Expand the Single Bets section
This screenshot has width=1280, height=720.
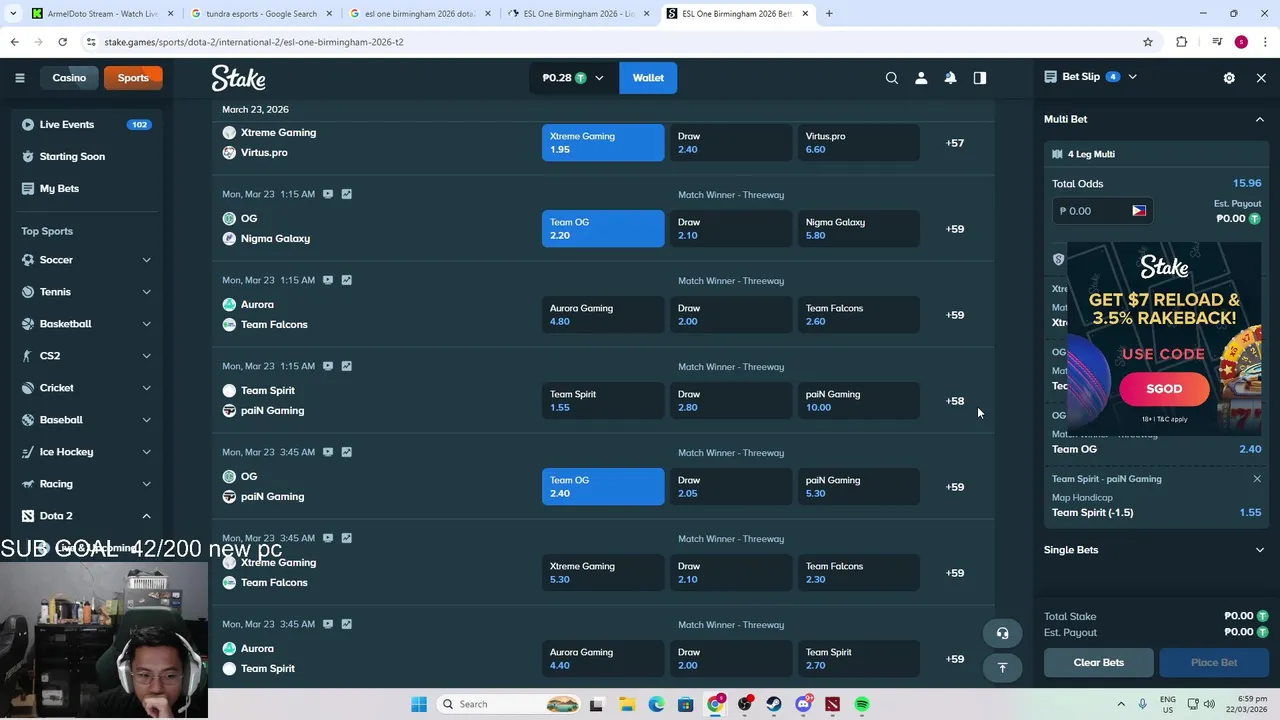coord(1260,550)
